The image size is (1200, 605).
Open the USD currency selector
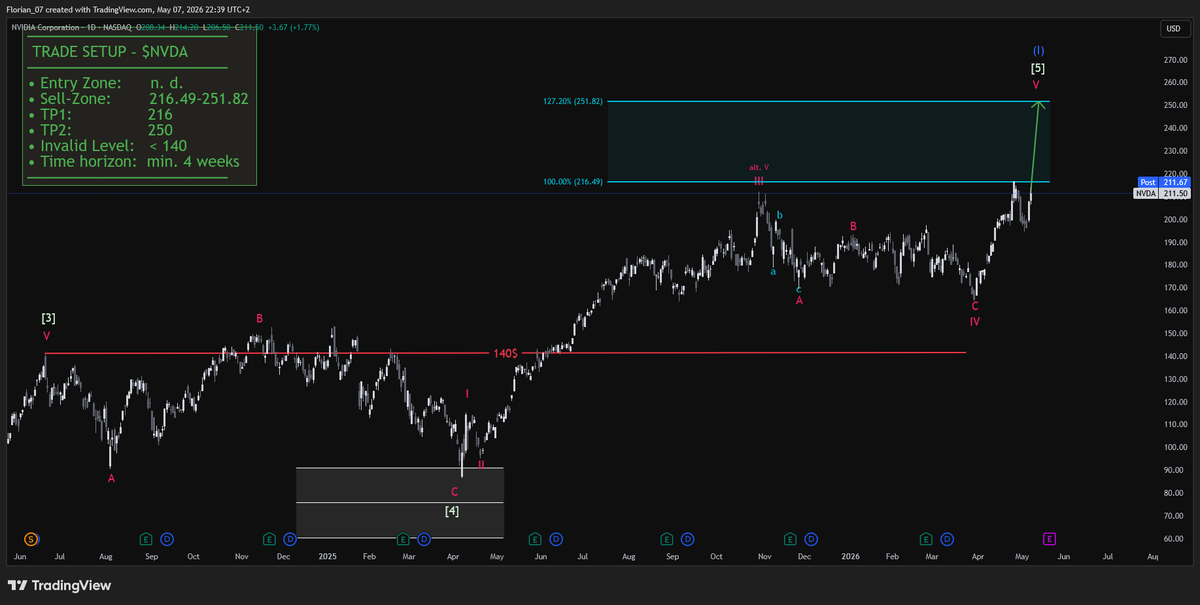click(1174, 29)
